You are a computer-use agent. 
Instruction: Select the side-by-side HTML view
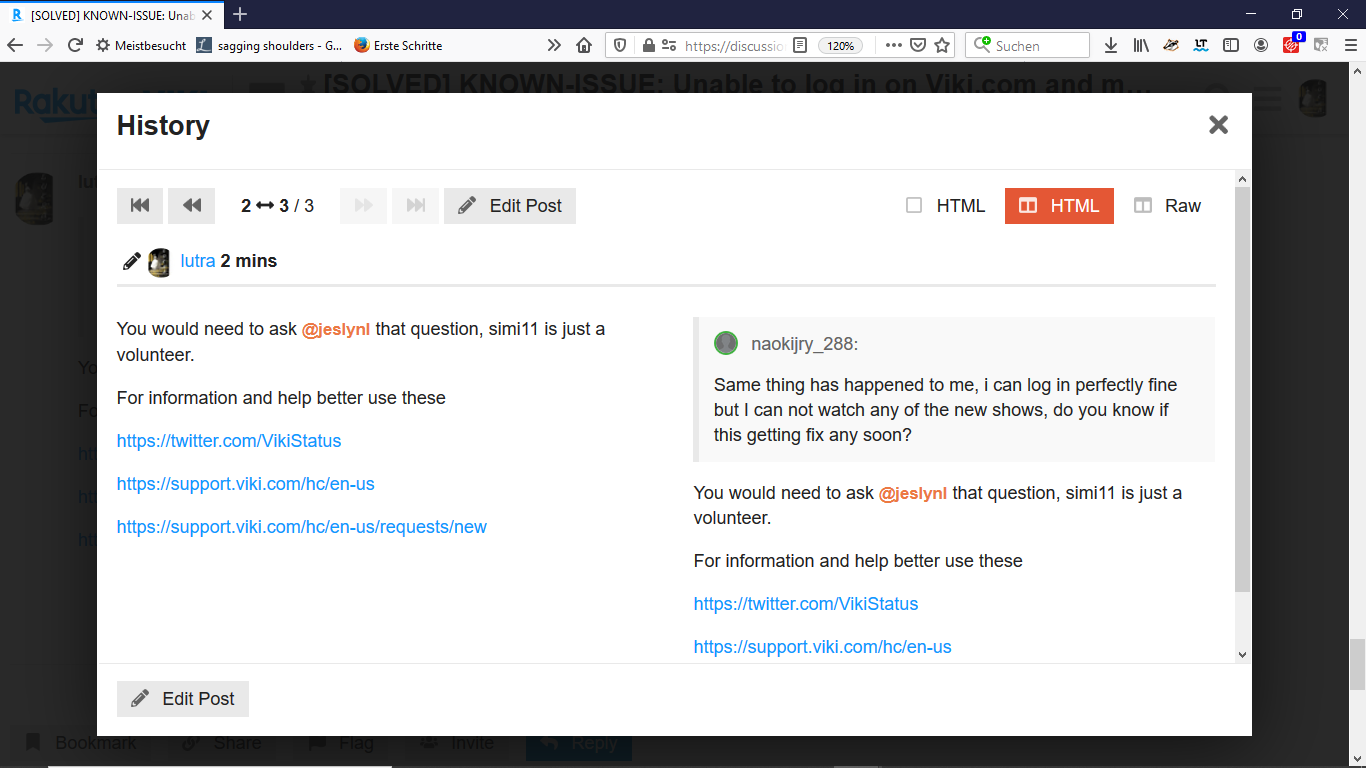pos(1059,205)
